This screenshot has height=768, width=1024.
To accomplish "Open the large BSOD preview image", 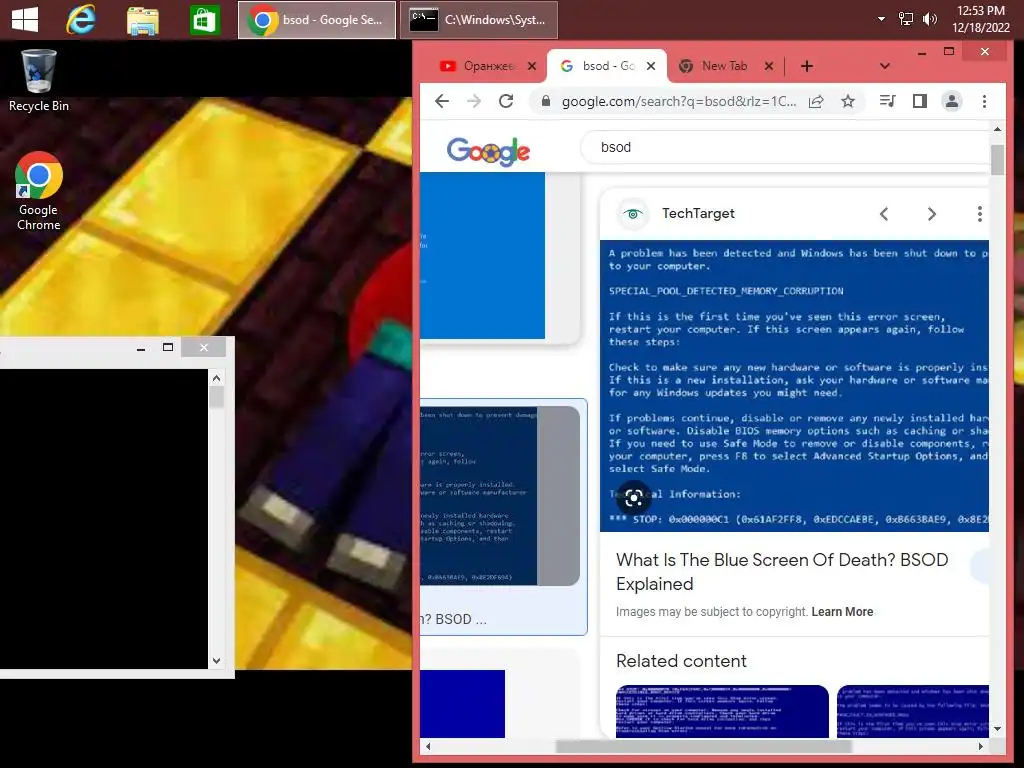I will click(x=794, y=385).
